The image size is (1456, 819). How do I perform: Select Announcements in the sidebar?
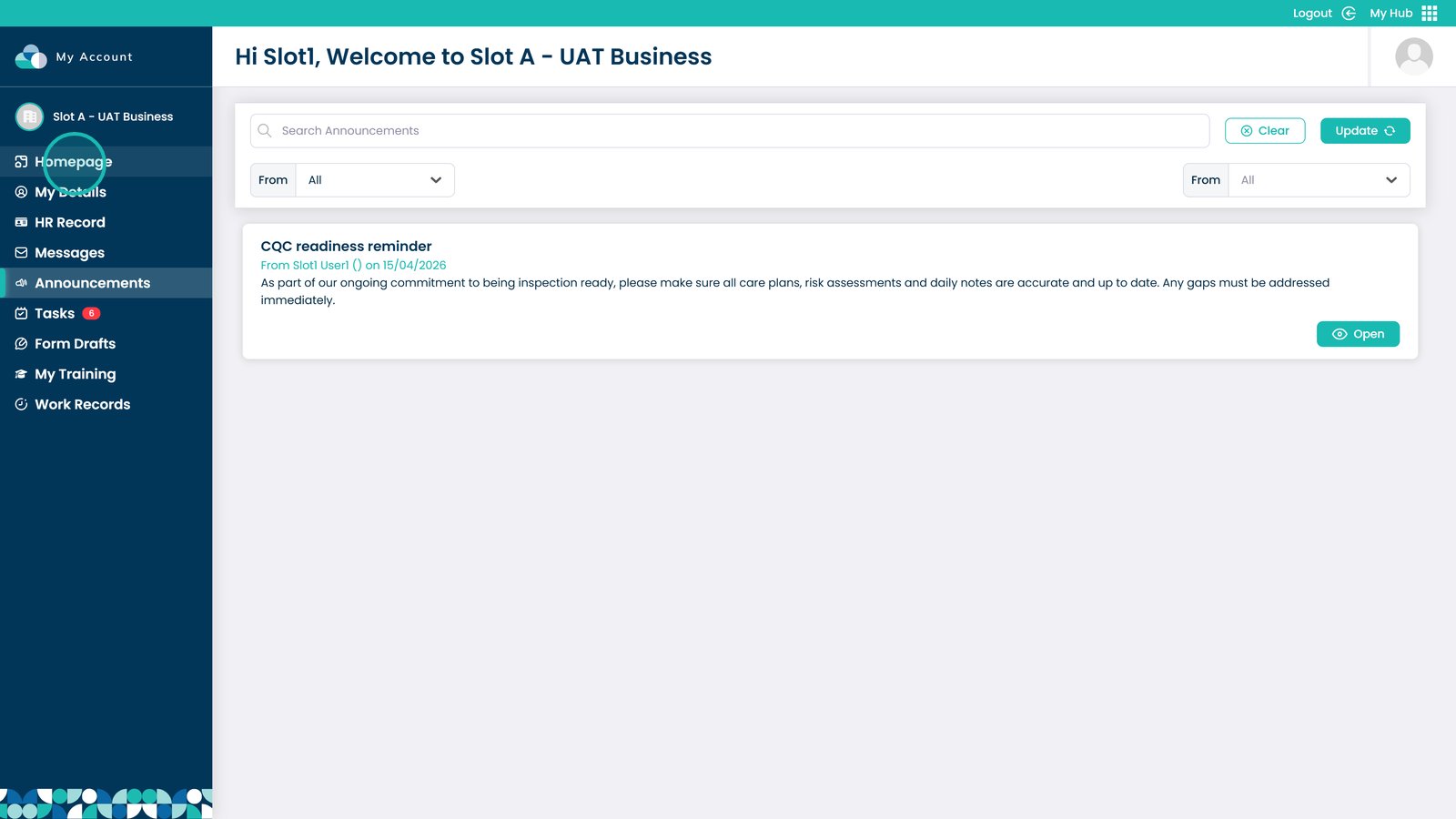pyautogui.click(x=106, y=283)
